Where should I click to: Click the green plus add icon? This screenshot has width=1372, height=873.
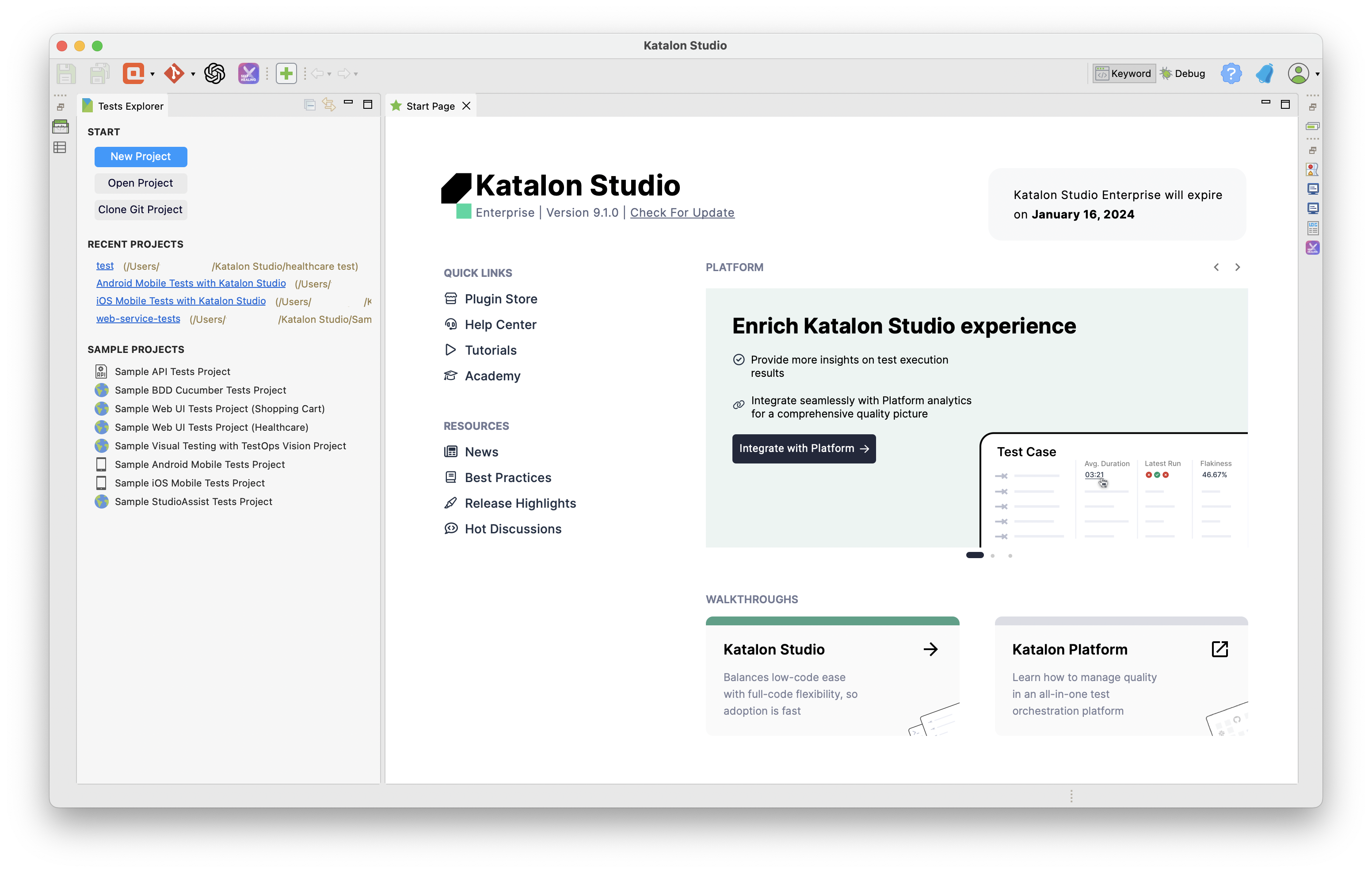tap(286, 73)
